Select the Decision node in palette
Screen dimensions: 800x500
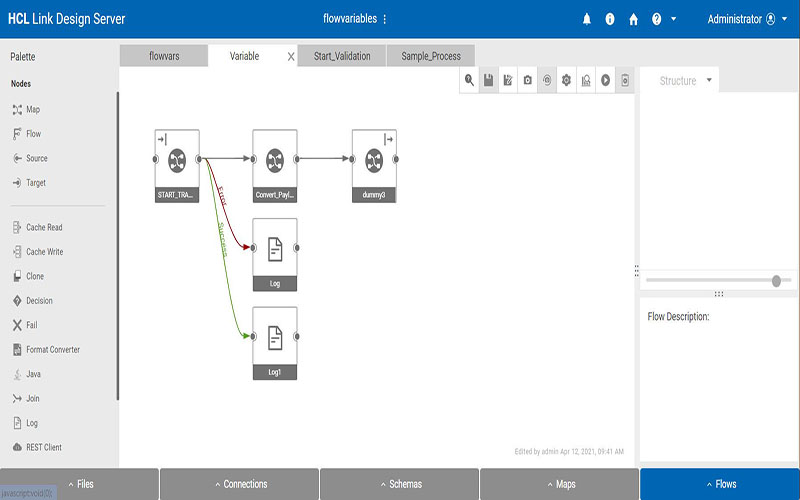coord(39,301)
